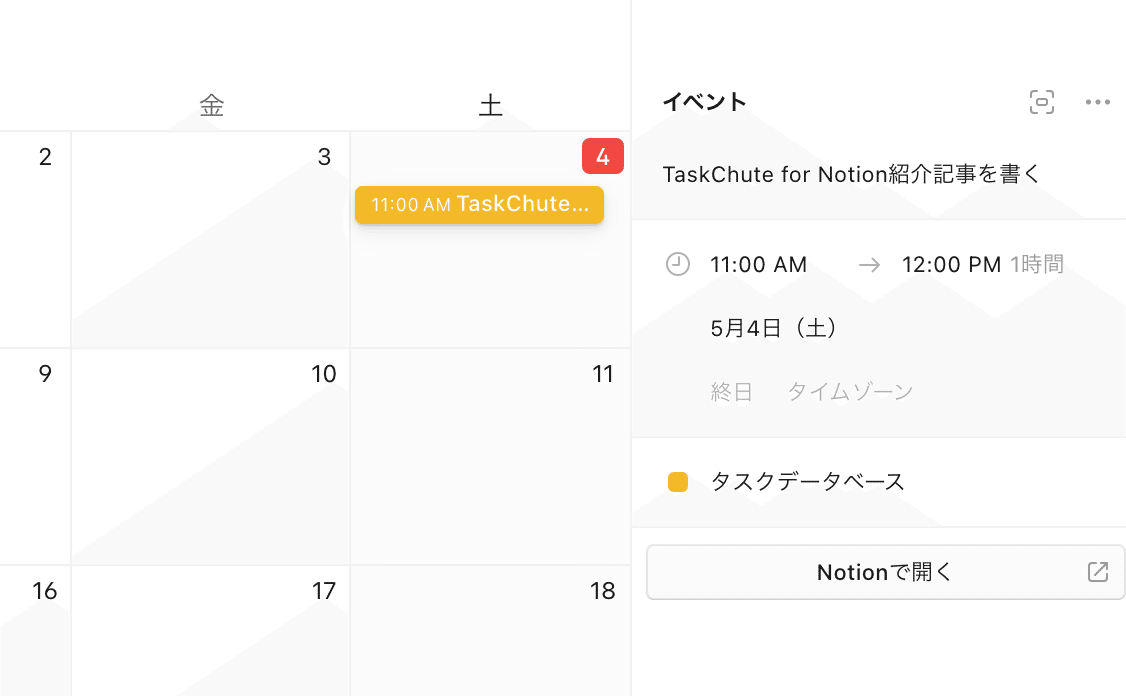Select the タスクデータベース calendar label

pyautogui.click(x=807, y=481)
